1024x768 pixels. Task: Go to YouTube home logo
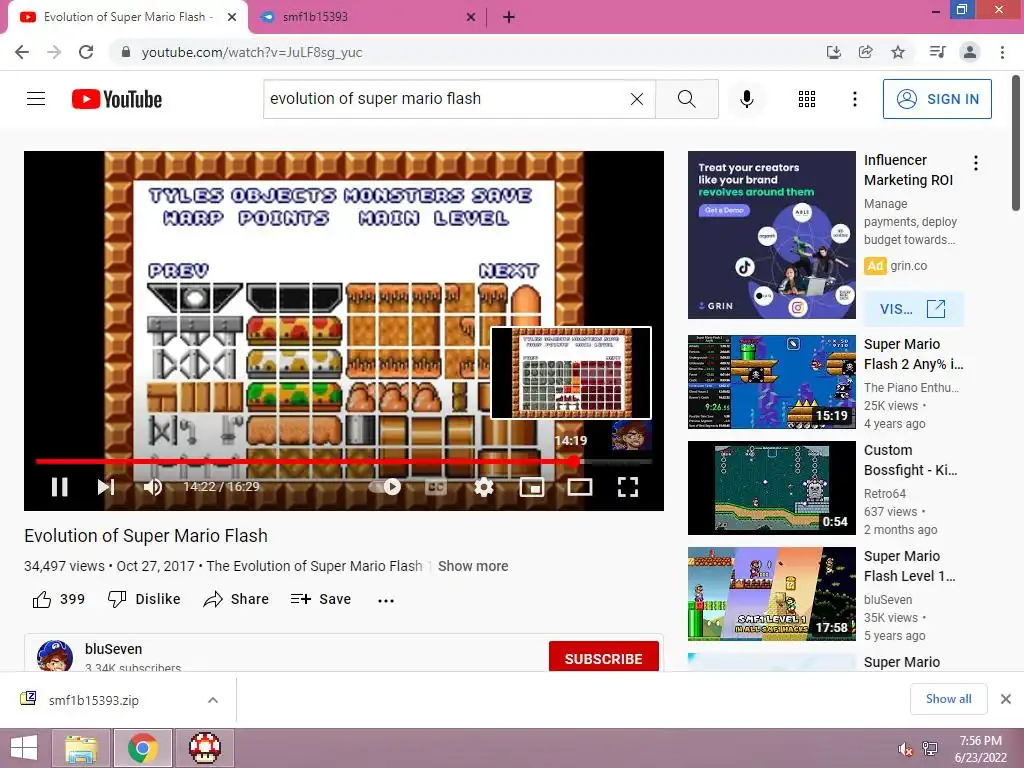tap(117, 99)
